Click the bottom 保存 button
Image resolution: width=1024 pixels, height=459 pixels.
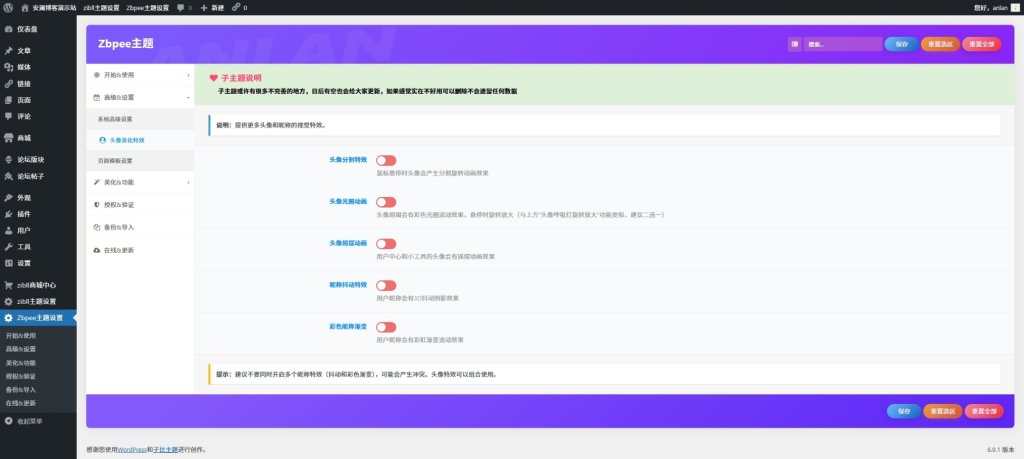(904, 411)
